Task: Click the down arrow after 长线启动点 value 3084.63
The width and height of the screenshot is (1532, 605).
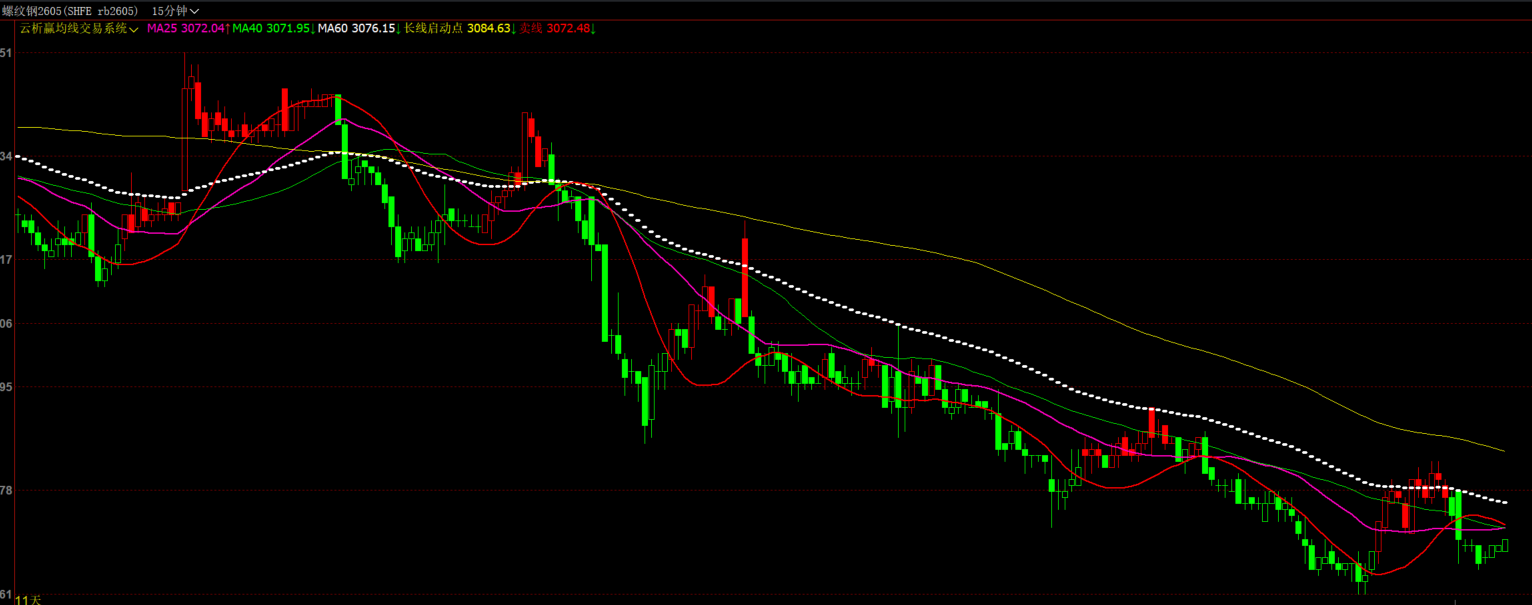Action: pyautogui.click(x=514, y=29)
